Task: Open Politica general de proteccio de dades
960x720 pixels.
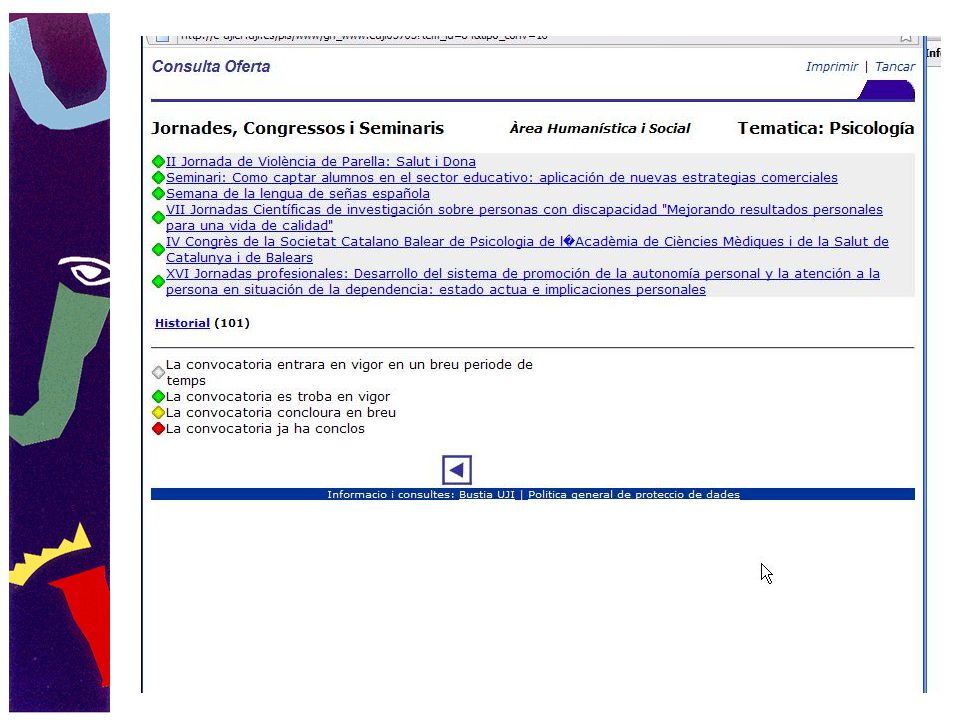Action: coord(634,495)
